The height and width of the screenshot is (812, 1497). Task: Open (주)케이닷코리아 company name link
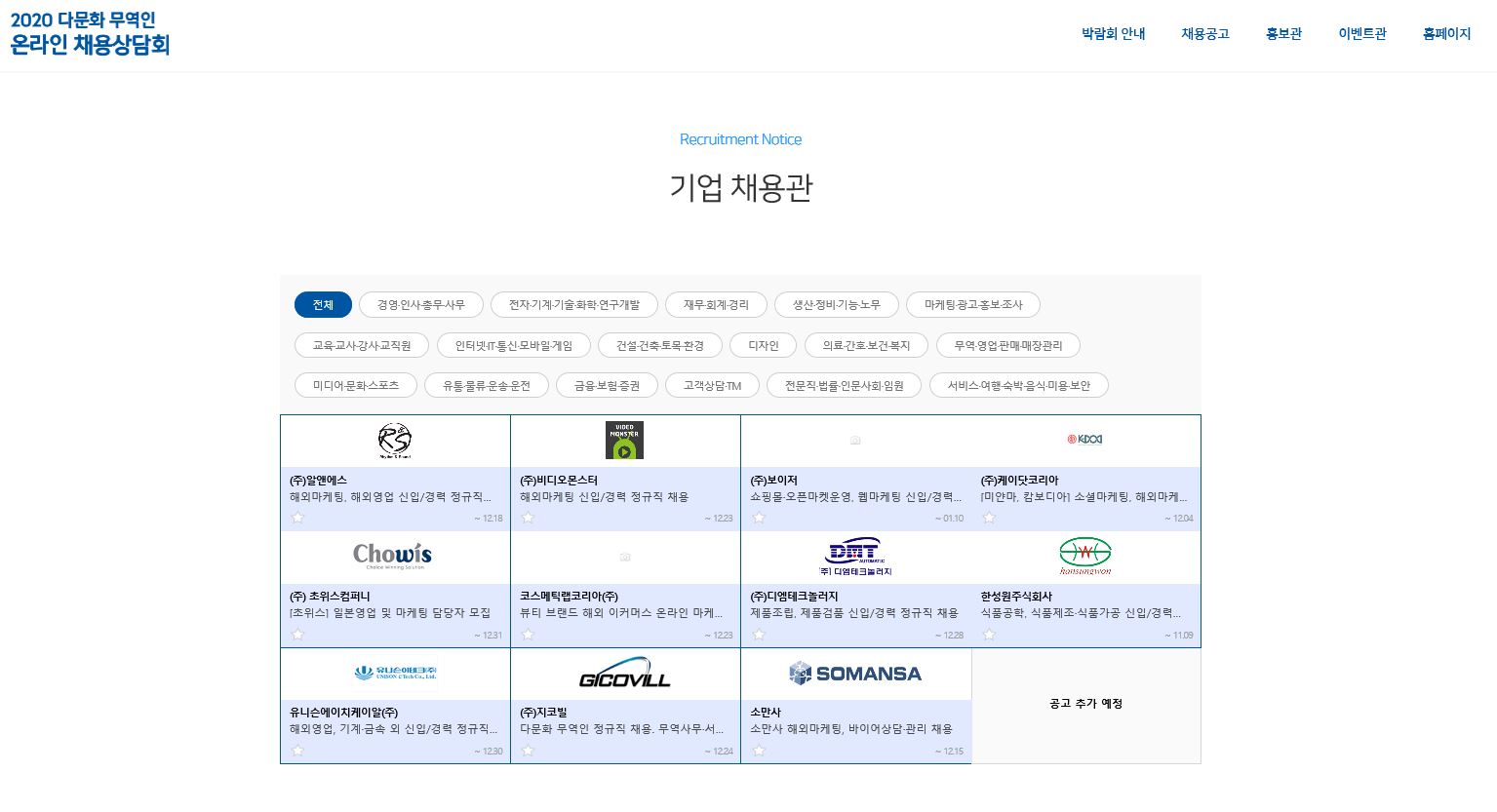click(x=1019, y=481)
